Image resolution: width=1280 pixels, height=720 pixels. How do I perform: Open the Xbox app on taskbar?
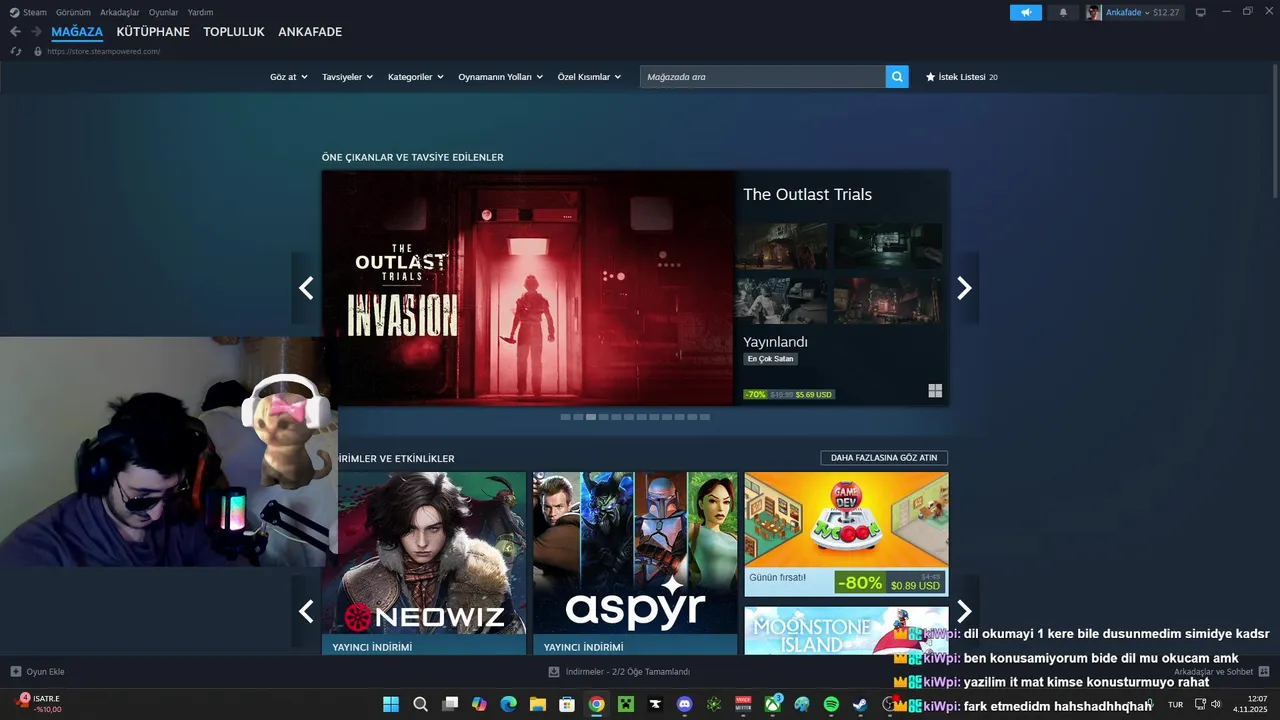click(772, 704)
